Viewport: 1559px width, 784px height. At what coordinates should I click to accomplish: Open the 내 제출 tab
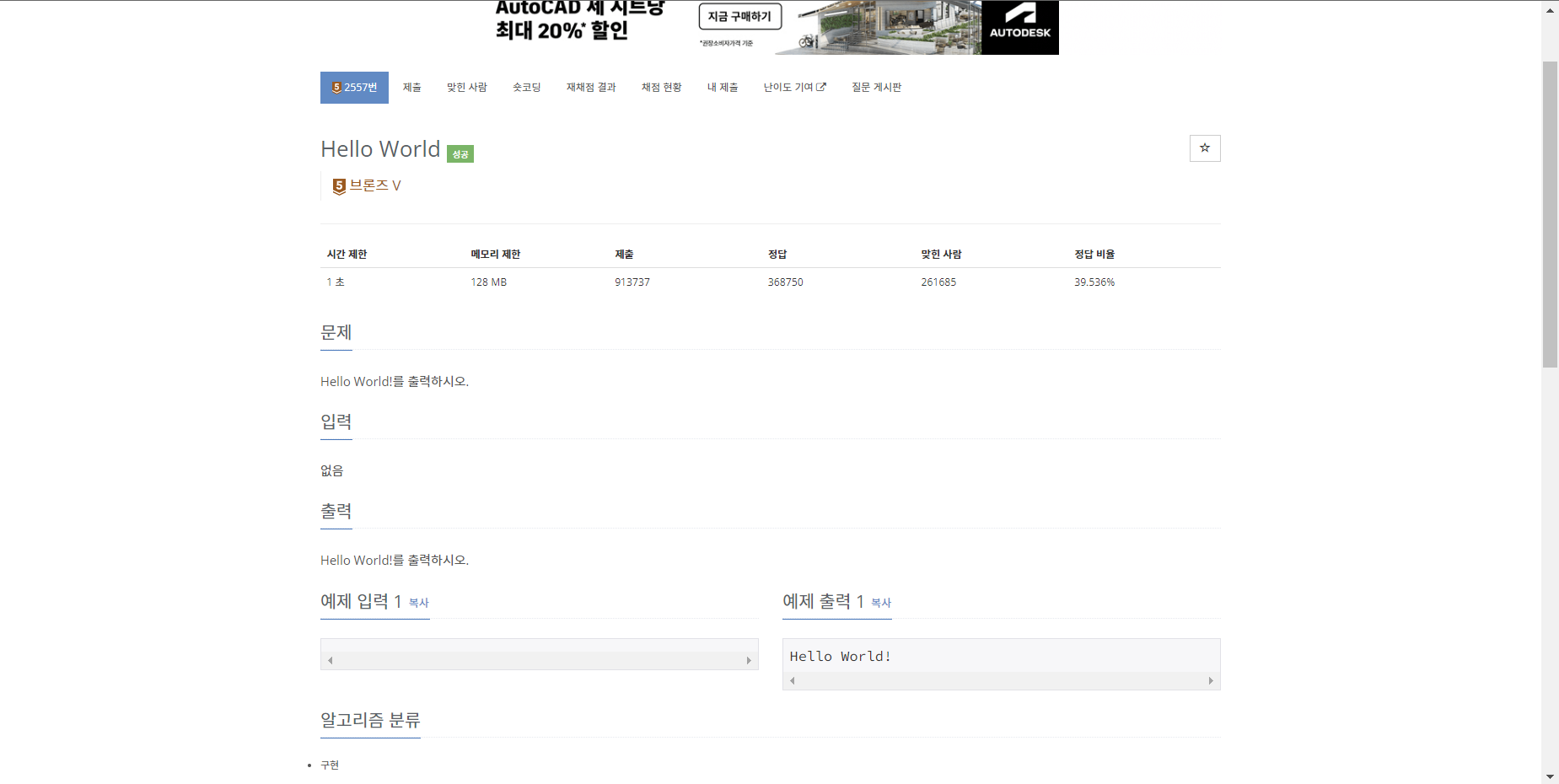(723, 87)
